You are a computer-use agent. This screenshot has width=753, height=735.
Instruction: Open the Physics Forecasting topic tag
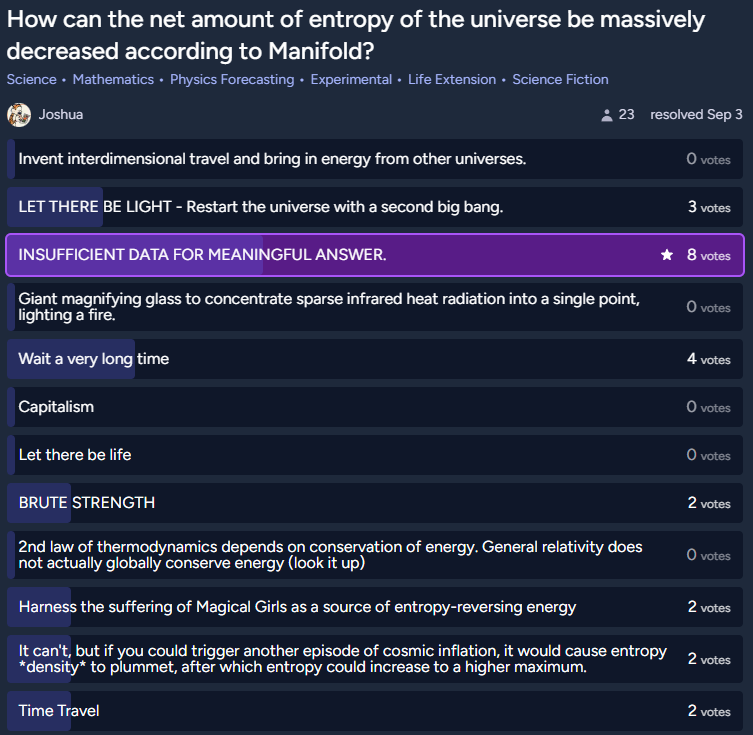pyautogui.click(x=232, y=79)
